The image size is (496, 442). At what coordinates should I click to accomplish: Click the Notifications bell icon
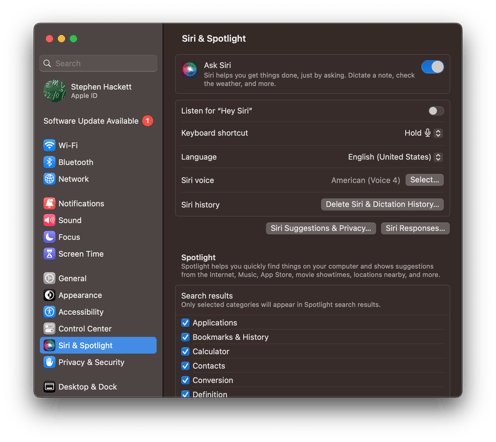(49, 203)
